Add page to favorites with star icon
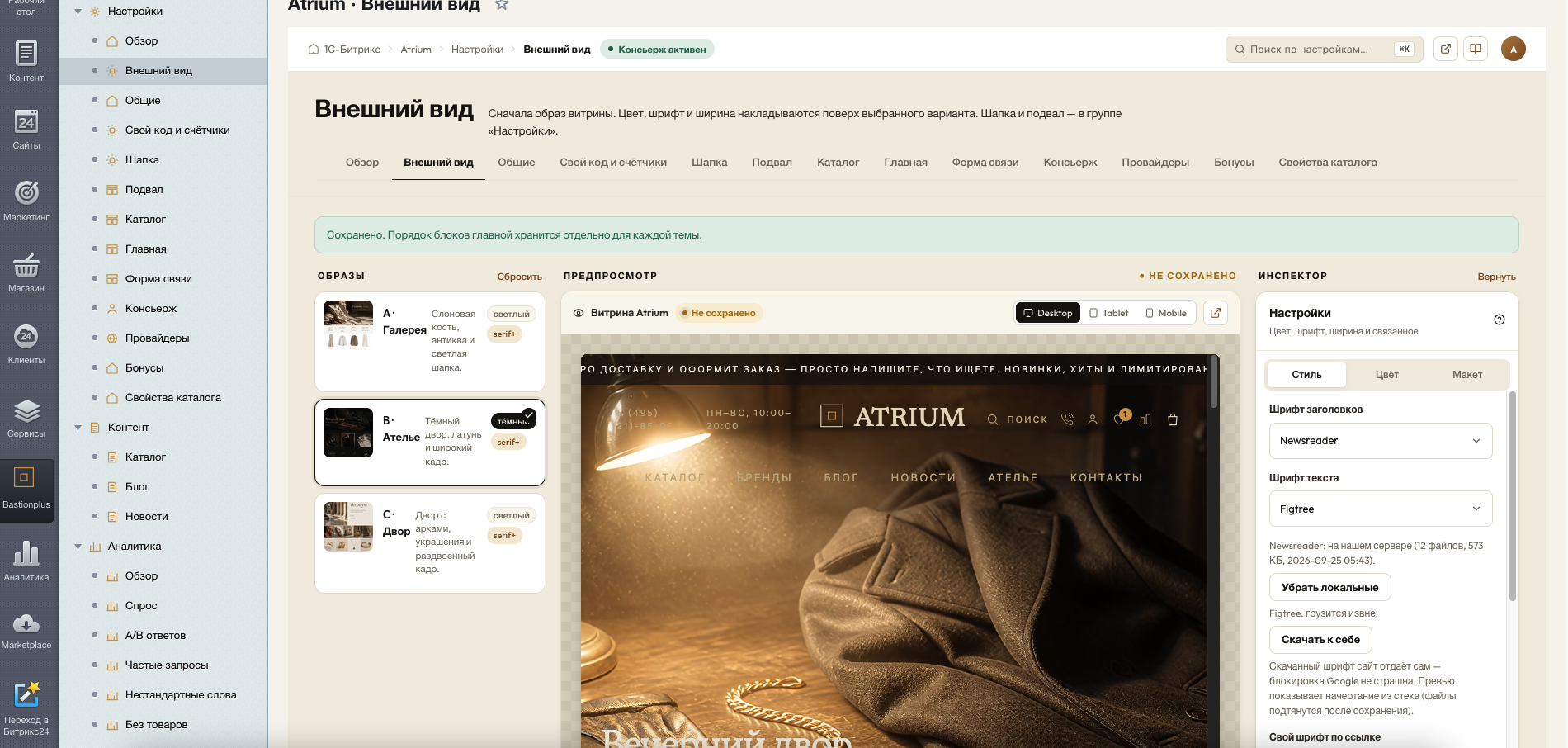This screenshot has width=1568, height=748. 502,5
